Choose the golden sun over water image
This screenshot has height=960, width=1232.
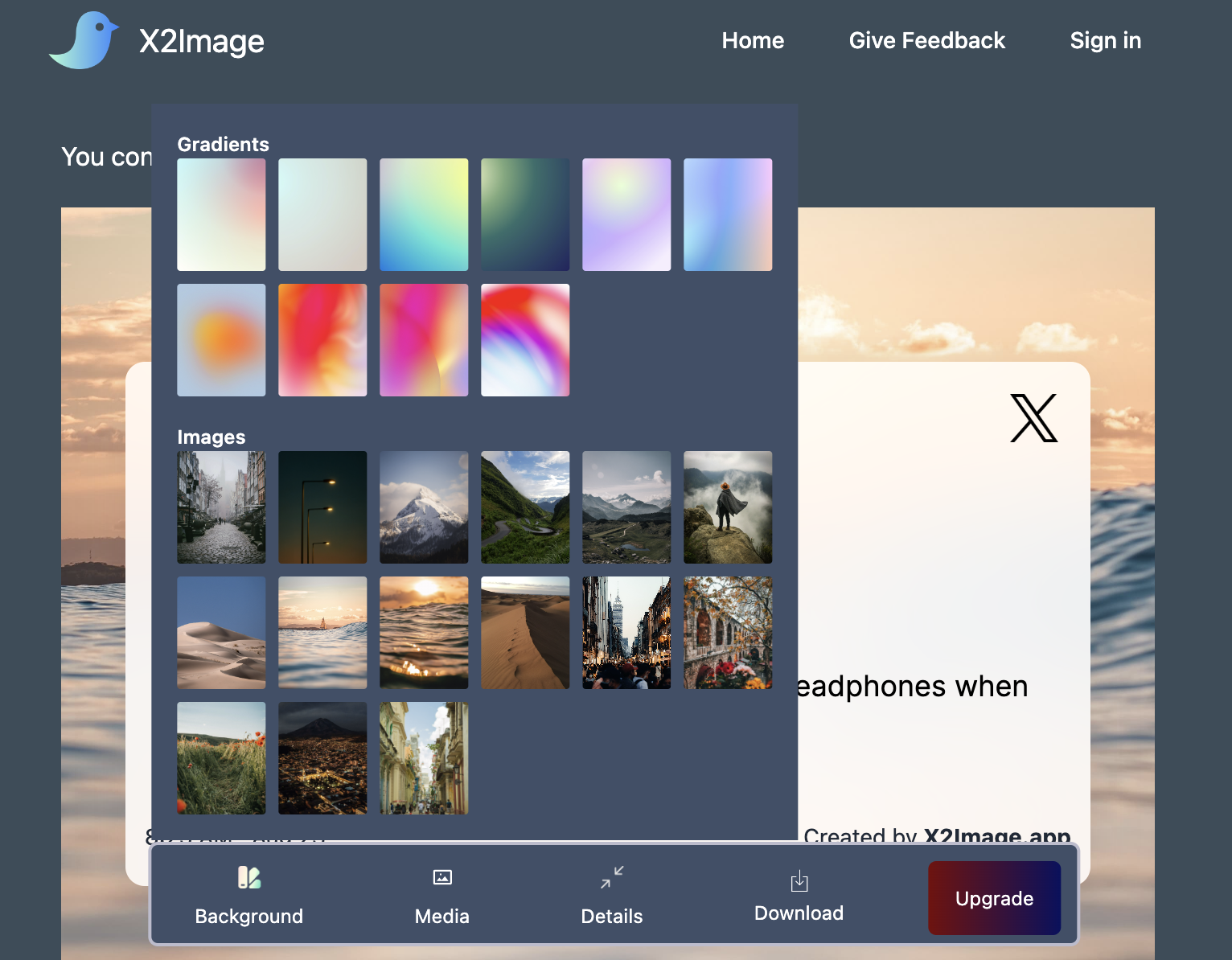[x=424, y=633]
